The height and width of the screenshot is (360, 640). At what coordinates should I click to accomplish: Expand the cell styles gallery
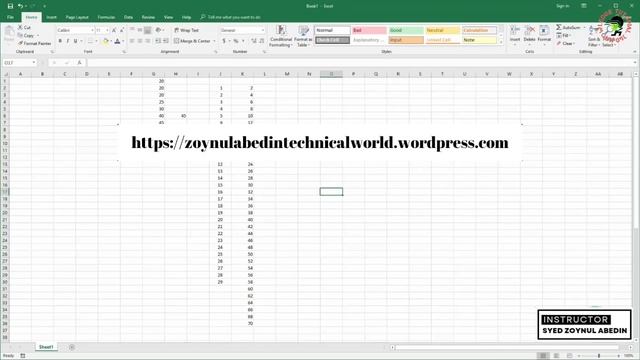(501, 42)
